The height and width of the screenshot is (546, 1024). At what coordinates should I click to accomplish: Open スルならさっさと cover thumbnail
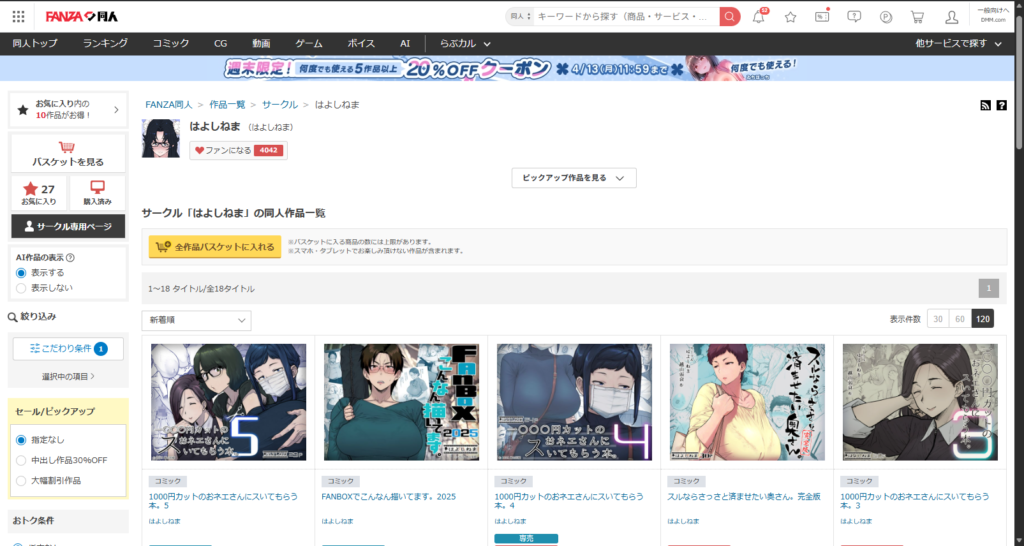[747, 402]
